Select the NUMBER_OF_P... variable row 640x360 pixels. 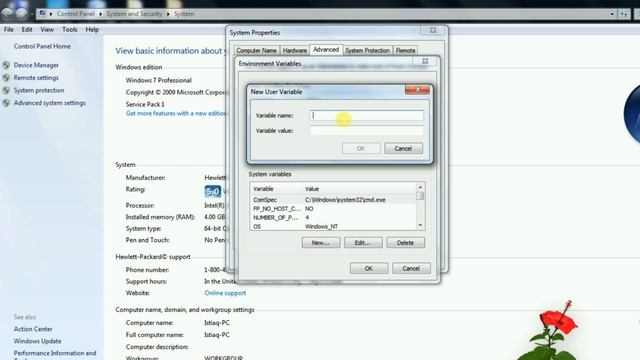(x=333, y=218)
